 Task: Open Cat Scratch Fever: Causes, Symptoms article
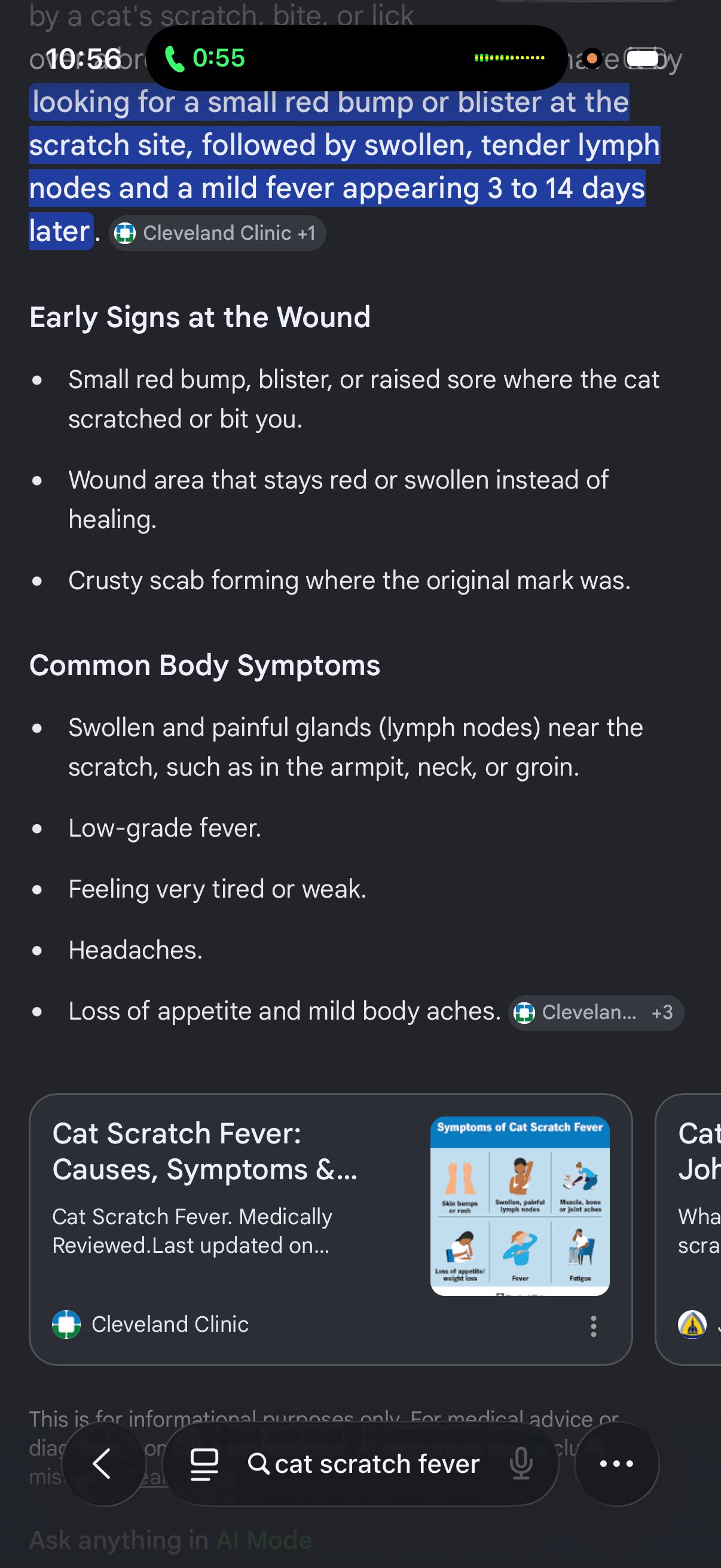(205, 1151)
